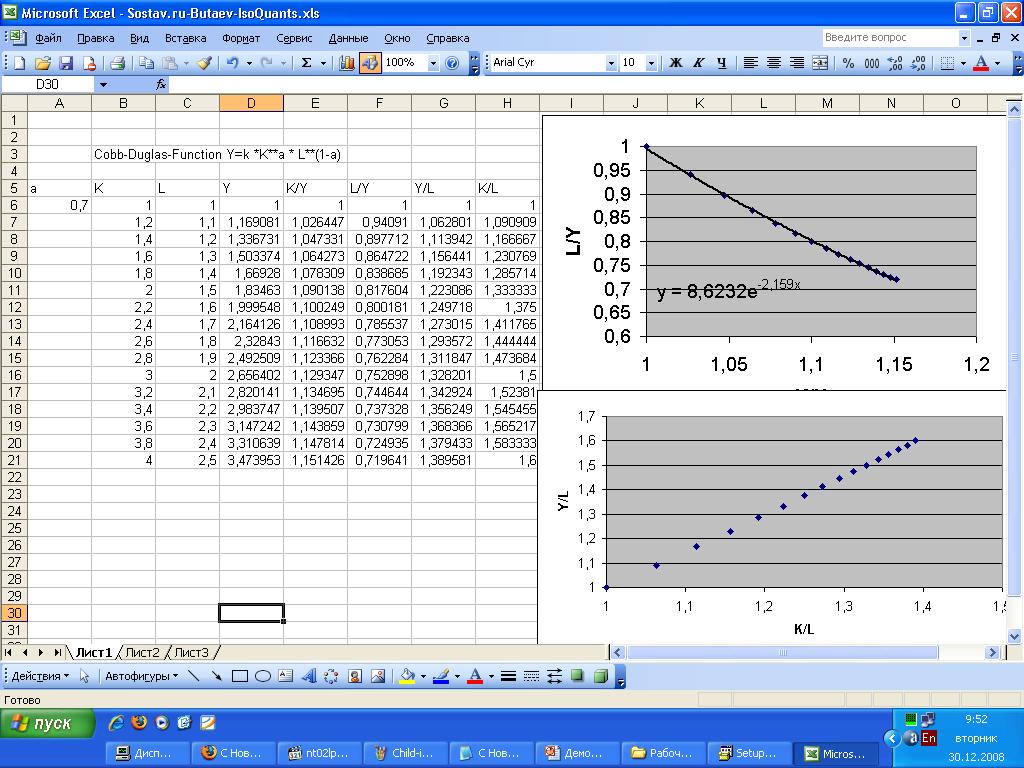
Task: Open the Chart Wizard
Action: coord(347,63)
